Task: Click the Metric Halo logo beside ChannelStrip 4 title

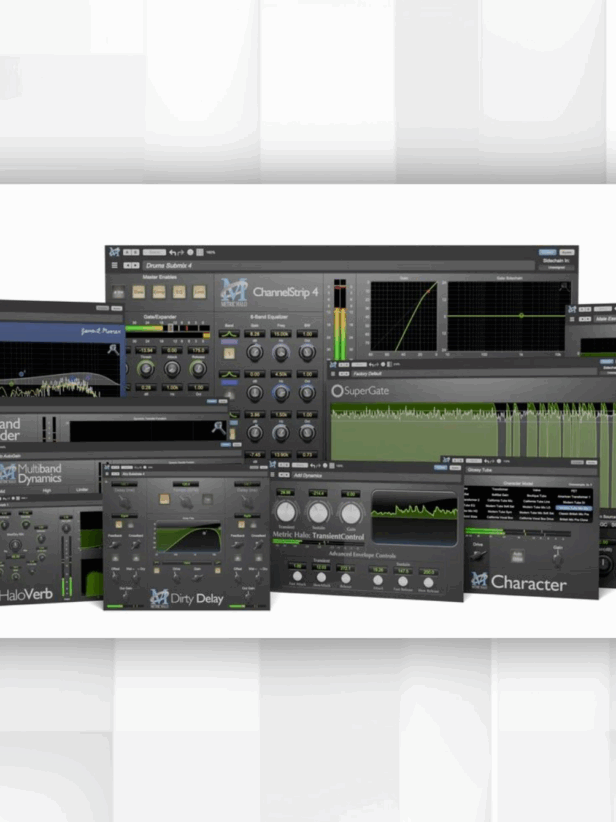Action: click(x=234, y=293)
